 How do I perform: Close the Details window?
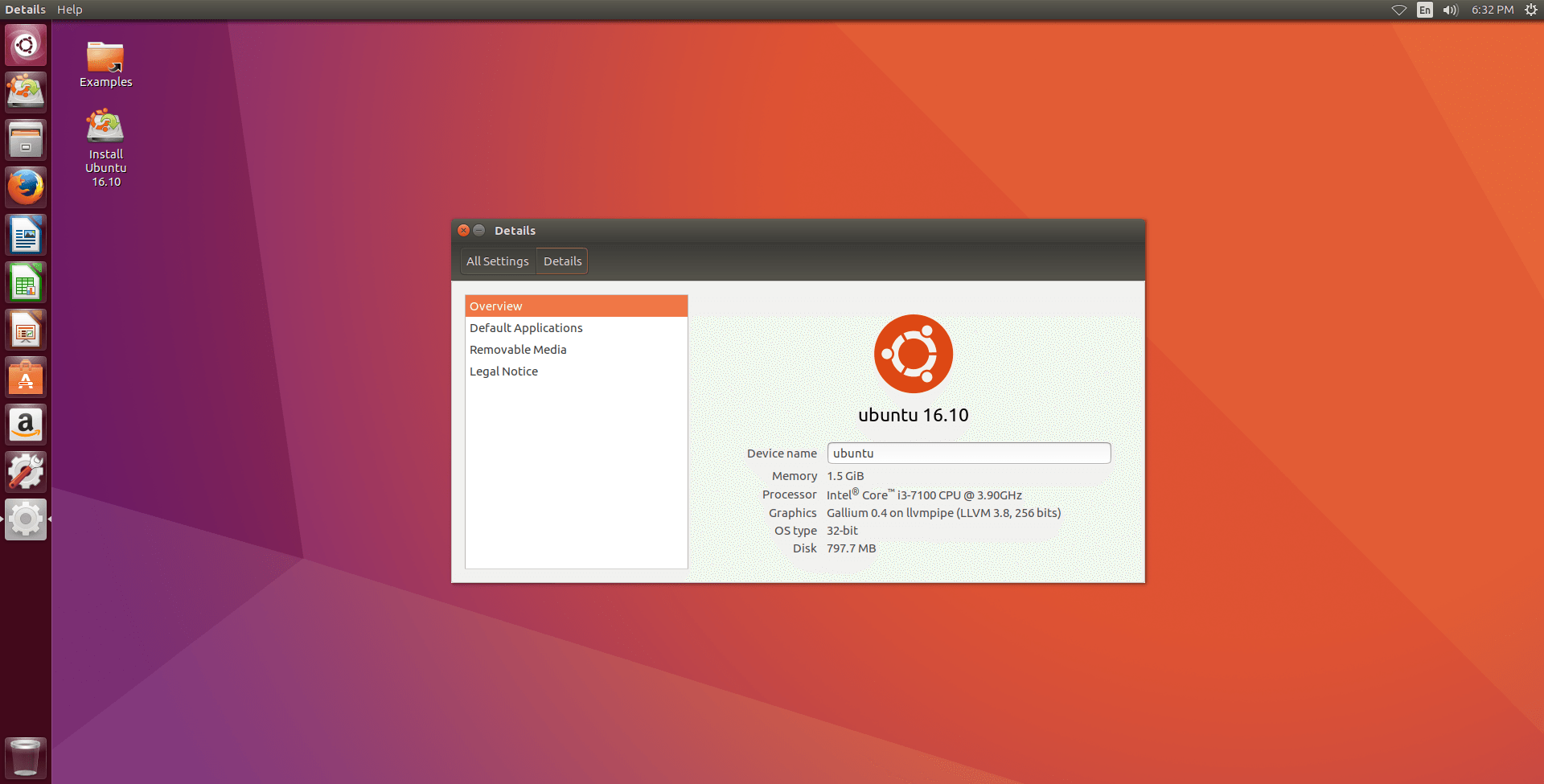(463, 231)
